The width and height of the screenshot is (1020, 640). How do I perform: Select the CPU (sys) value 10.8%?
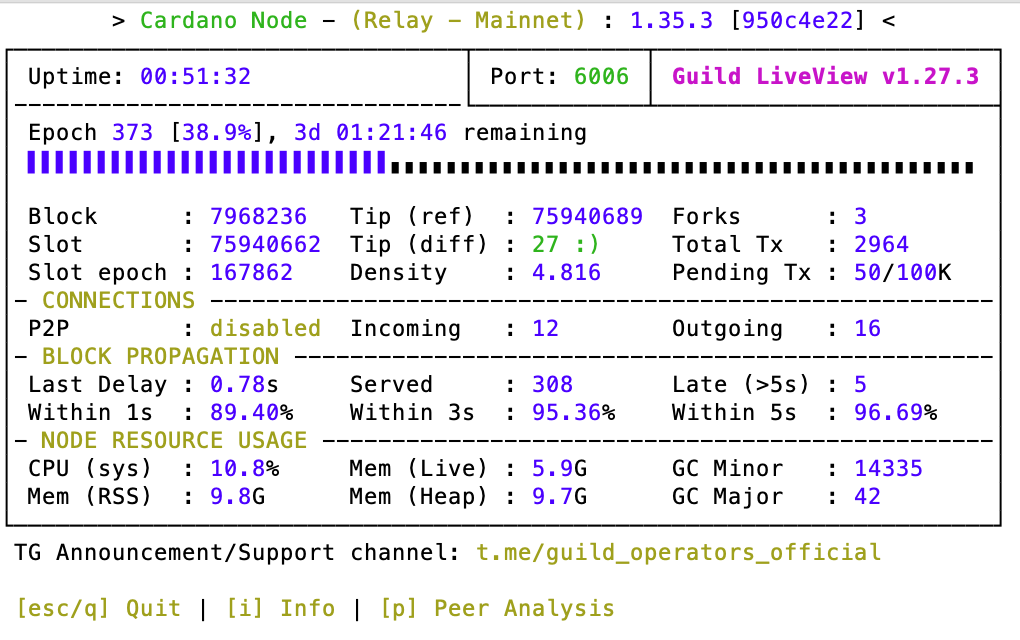coord(245,468)
